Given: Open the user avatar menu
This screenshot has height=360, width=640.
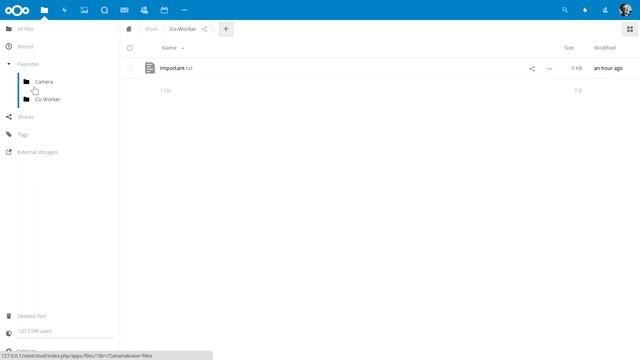Looking at the screenshot, I should (625, 10).
